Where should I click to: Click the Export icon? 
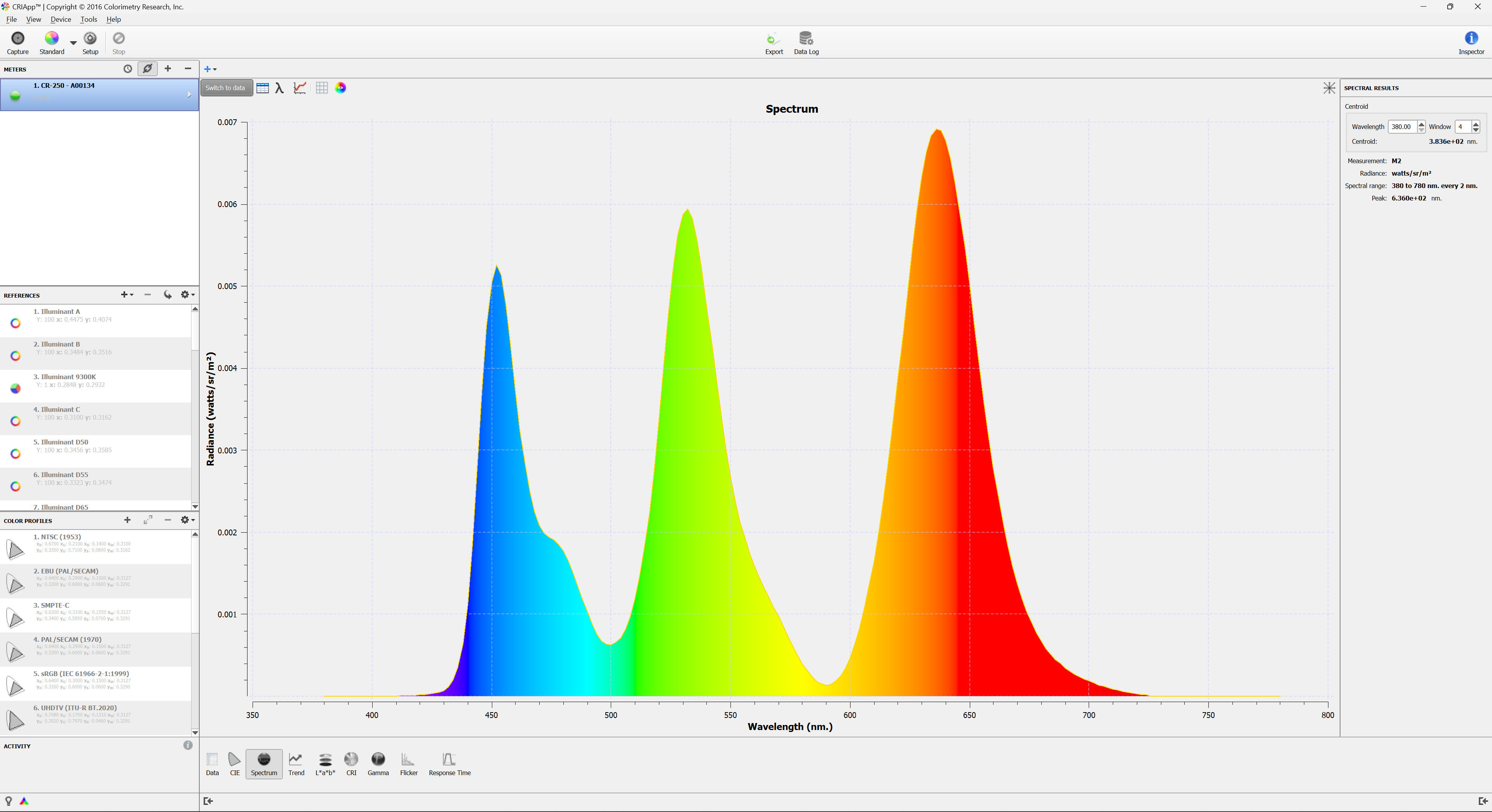(773, 38)
